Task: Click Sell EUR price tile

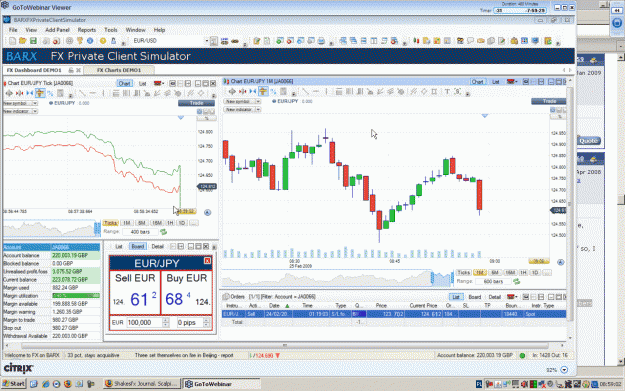Action: 135,293
